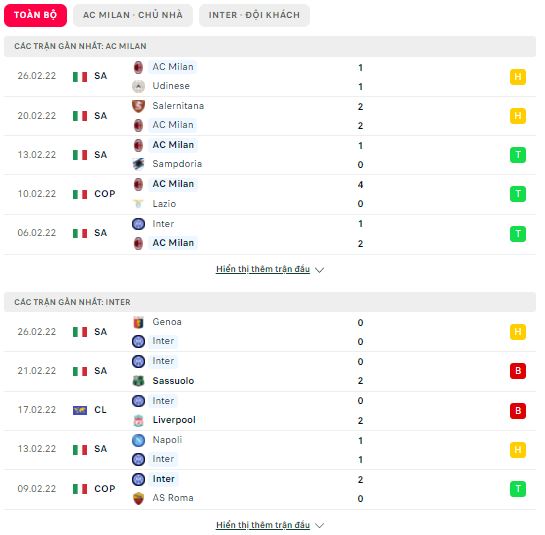Click chevron beside AC Milan show more
The width and height of the screenshot is (545, 535).
tap(319, 270)
